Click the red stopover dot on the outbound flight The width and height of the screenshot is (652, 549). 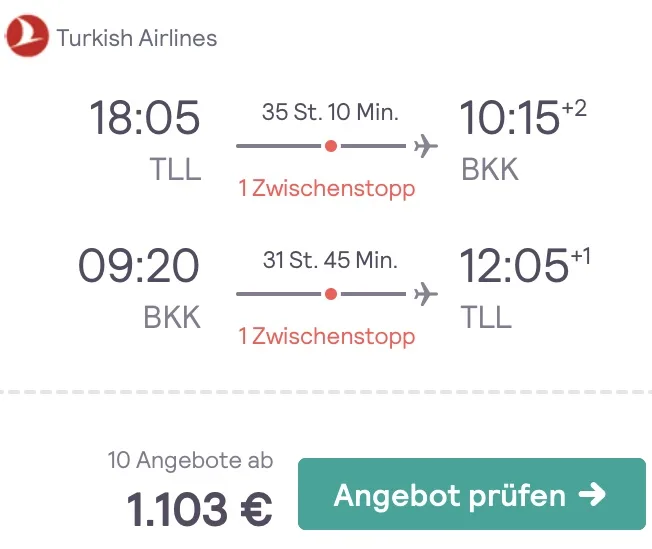point(331,147)
